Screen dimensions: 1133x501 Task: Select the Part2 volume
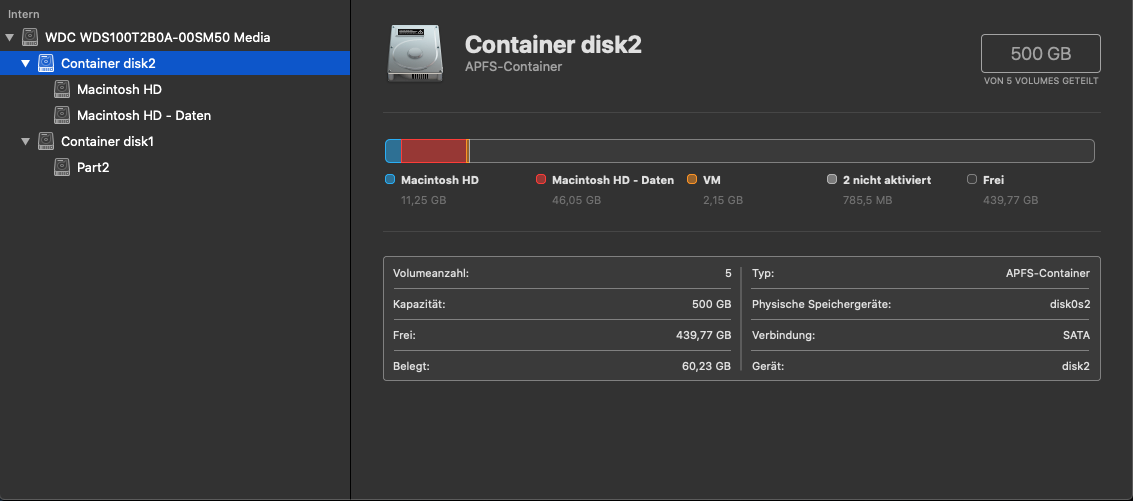tap(92, 167)
